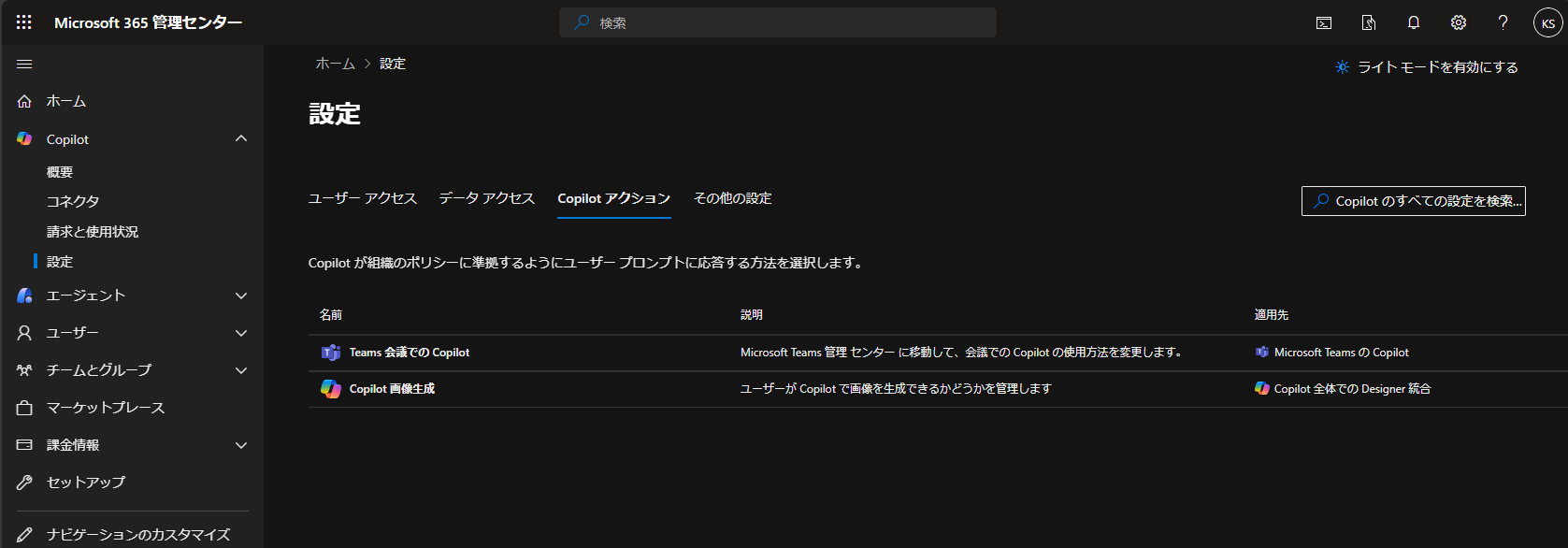Select the Copilot アクション tab

point(614,198)
